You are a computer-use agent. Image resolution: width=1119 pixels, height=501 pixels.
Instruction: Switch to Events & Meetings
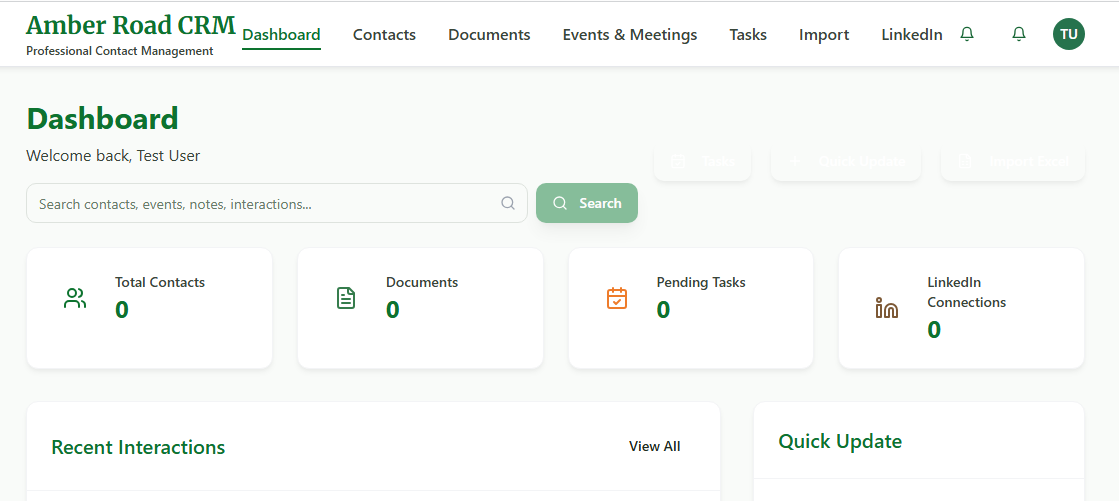(x=629, y=34)
